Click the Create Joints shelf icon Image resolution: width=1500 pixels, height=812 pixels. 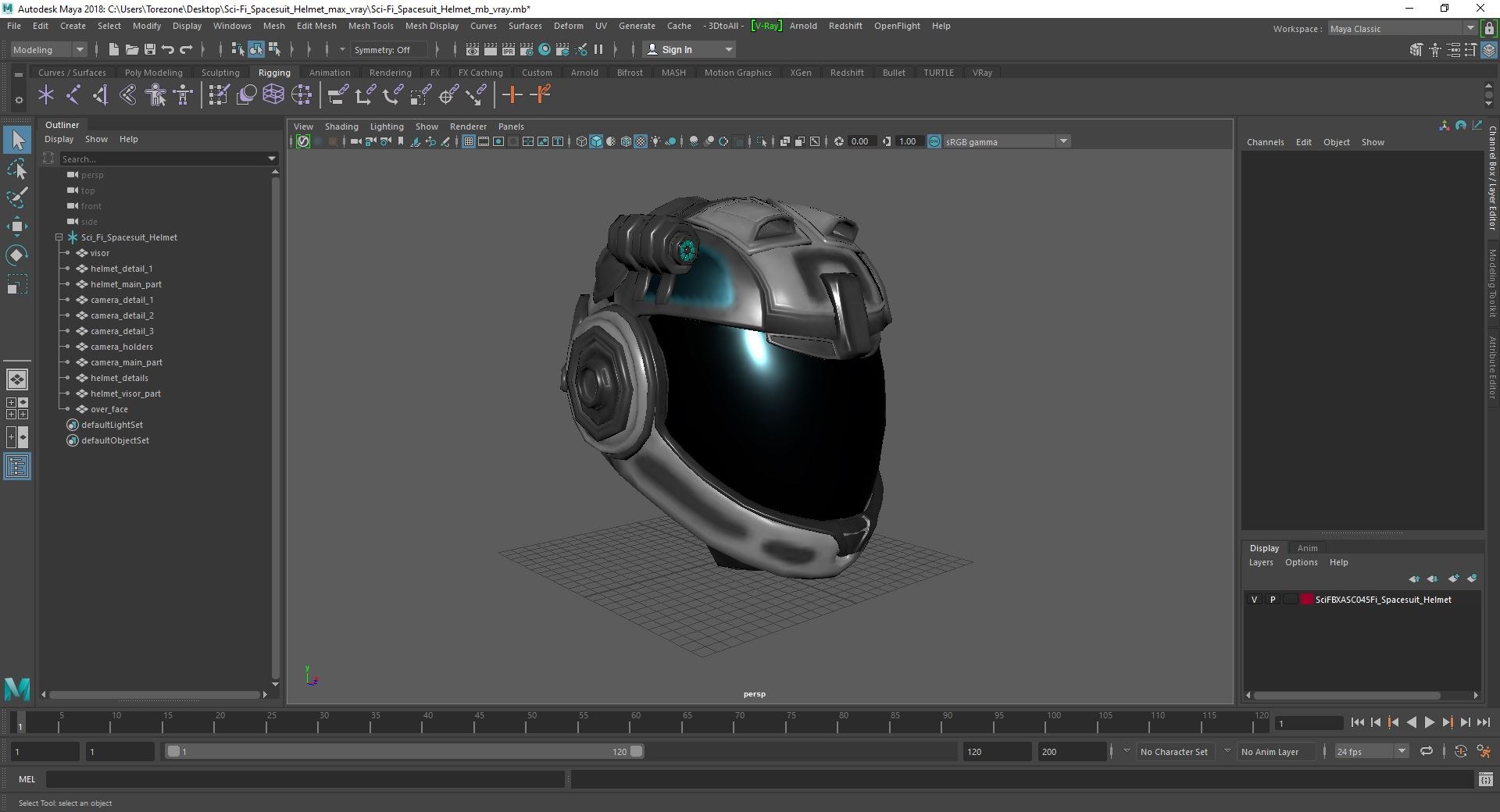click(x=73, y=95)
